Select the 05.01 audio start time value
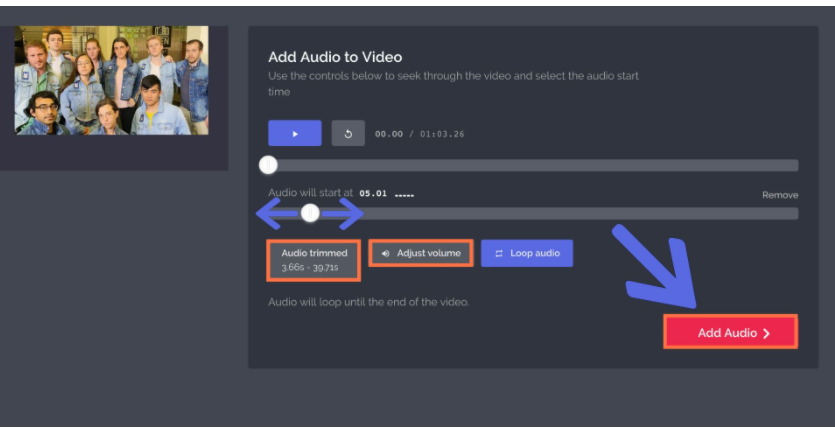The width and height of the screenshot is (835, 429). tap(373, 194)
